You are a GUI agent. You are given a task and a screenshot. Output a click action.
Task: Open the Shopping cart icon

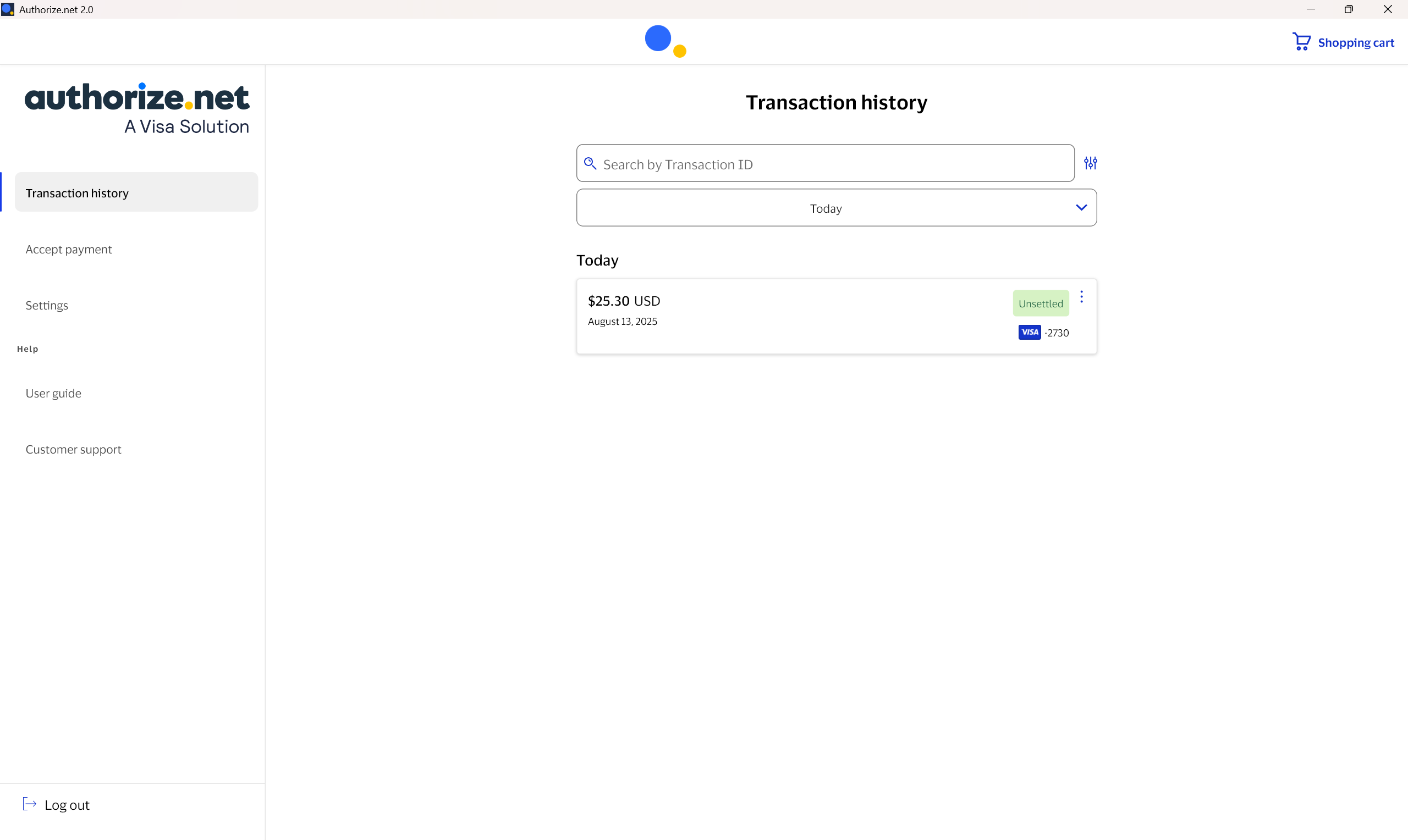pos(1301,41)
